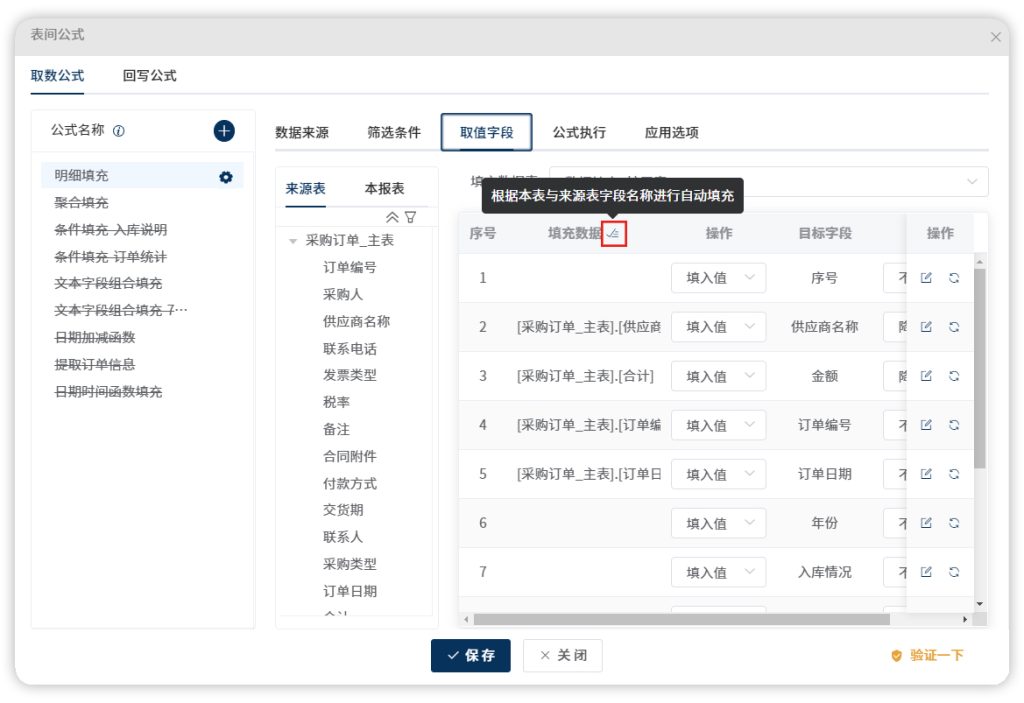Select the 日期时间函数填充 formula
The width and height of the screenshot is (1024, 703).
click(108, 392)
